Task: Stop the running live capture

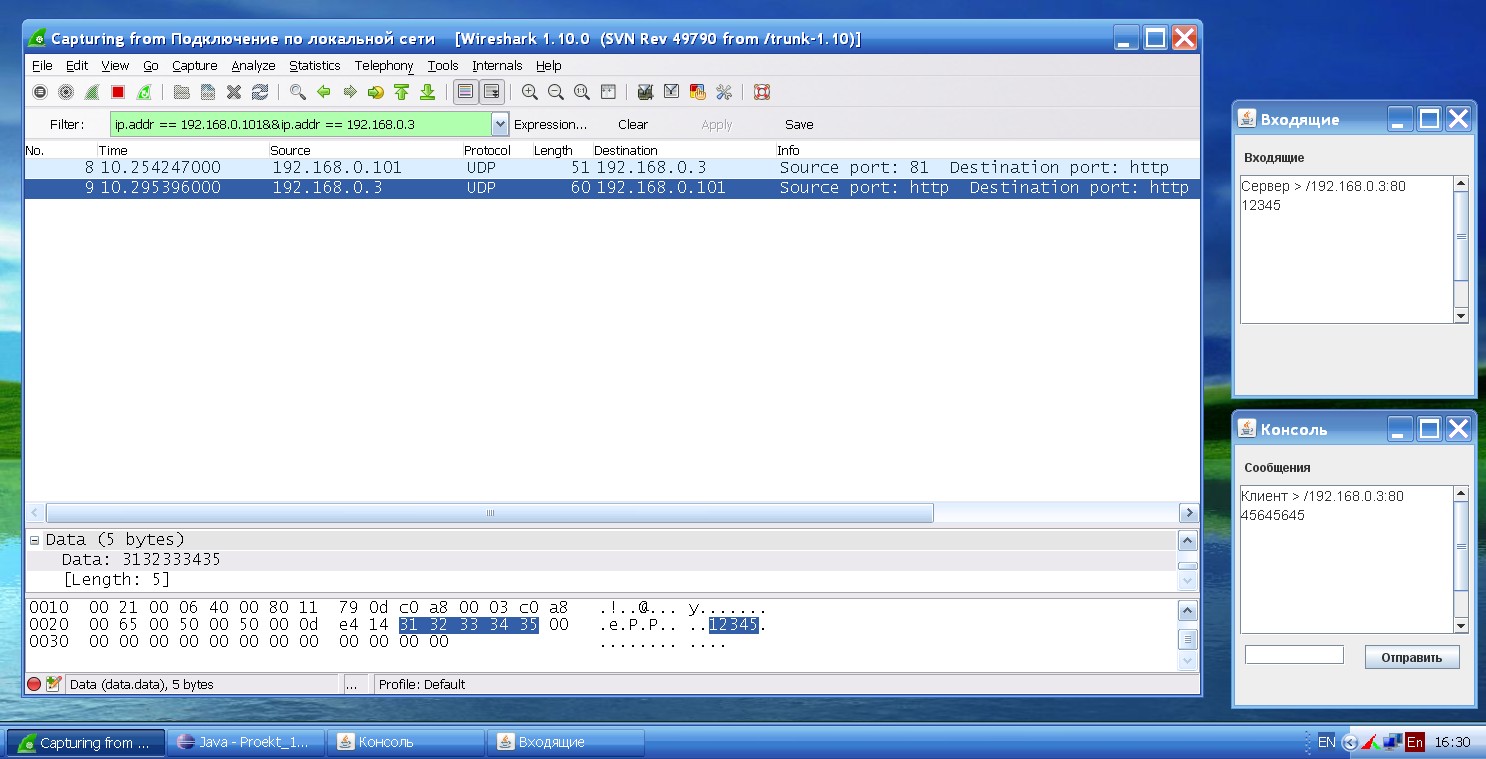Action: tap(118, 92)
